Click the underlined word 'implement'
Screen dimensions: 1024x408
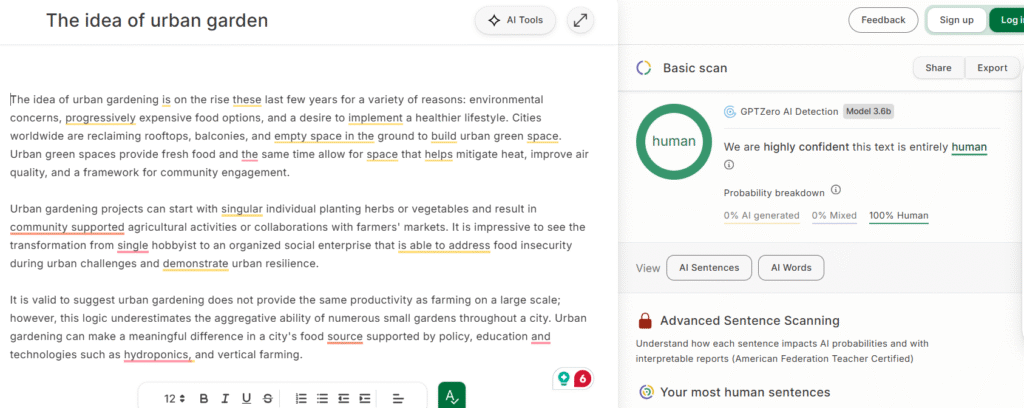point(376,118)
